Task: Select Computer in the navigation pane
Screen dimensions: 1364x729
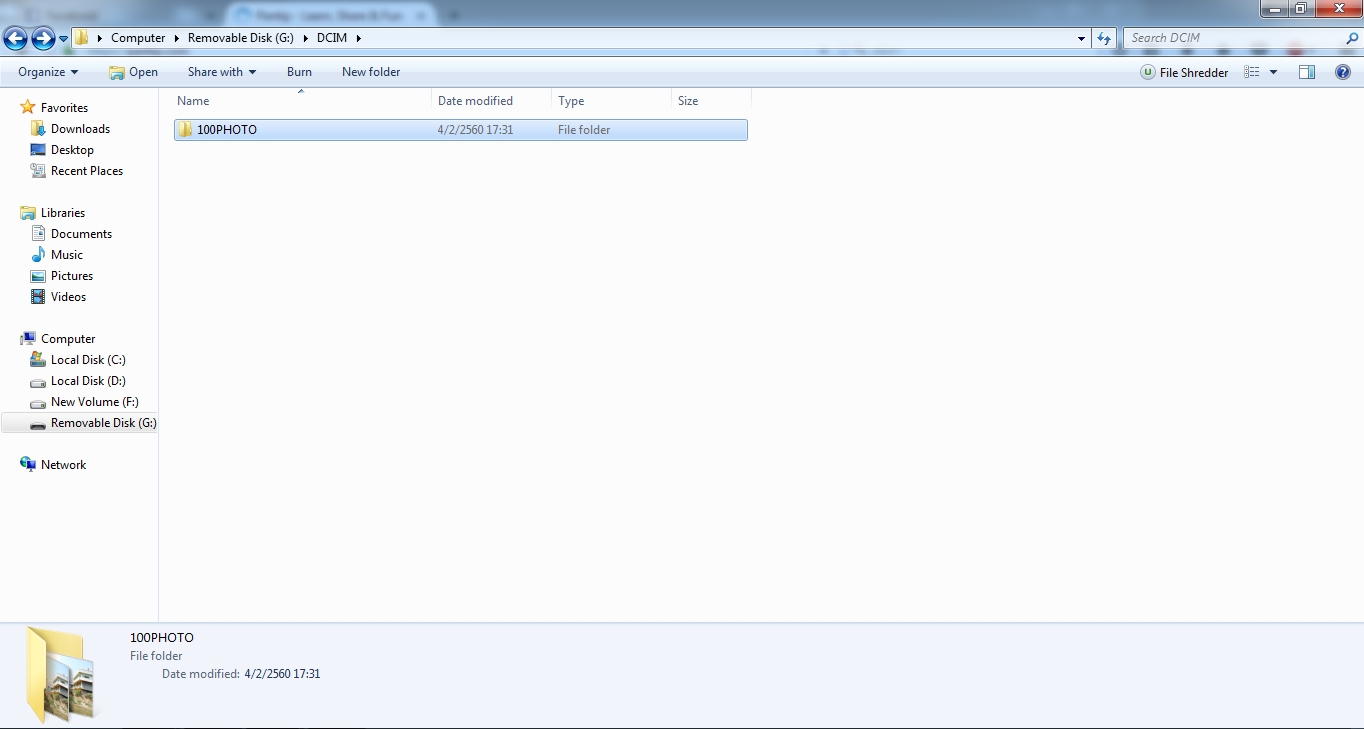Action: point(68,339)
